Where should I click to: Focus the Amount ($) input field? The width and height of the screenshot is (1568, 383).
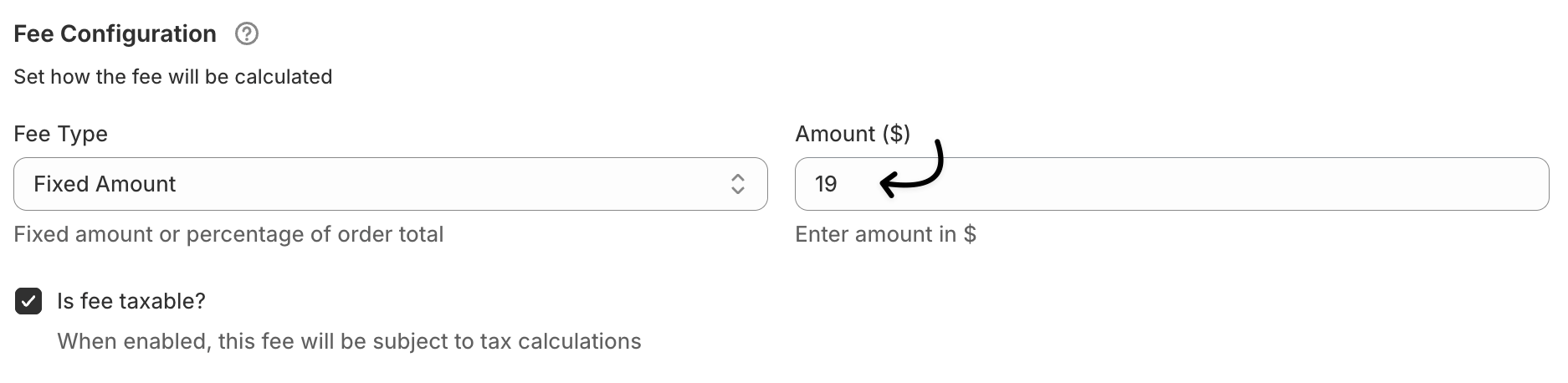click(x=1171, y=184)
